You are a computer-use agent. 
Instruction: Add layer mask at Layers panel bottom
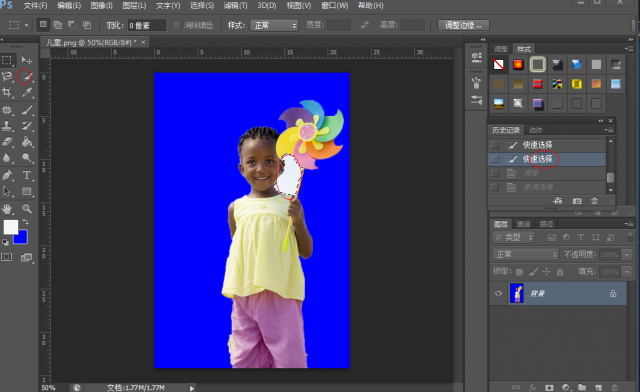pos(549,387)
